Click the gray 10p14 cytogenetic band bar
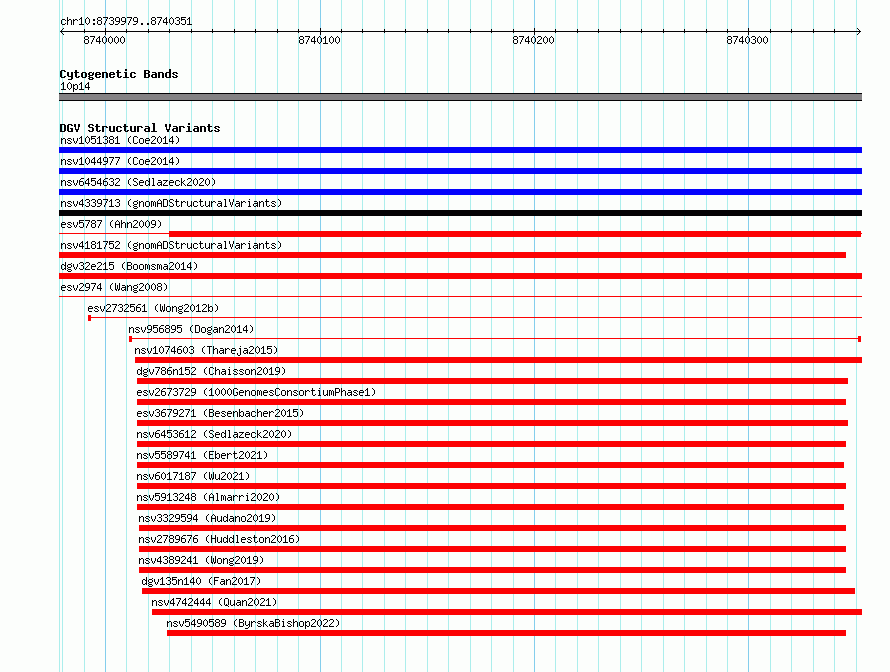The image size is (890, 672). pos(460,97)
